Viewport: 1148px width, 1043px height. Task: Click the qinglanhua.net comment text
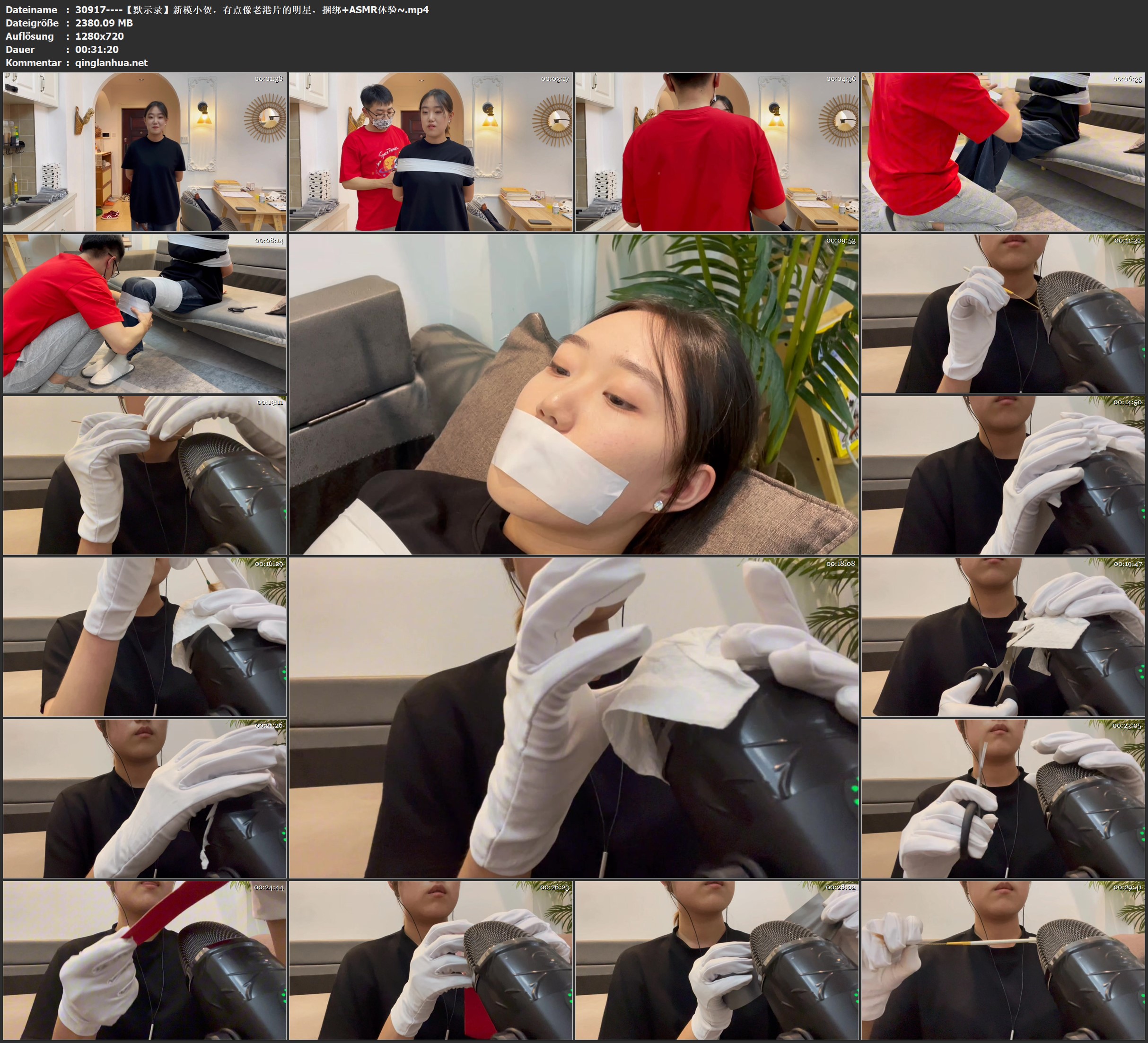111,62
